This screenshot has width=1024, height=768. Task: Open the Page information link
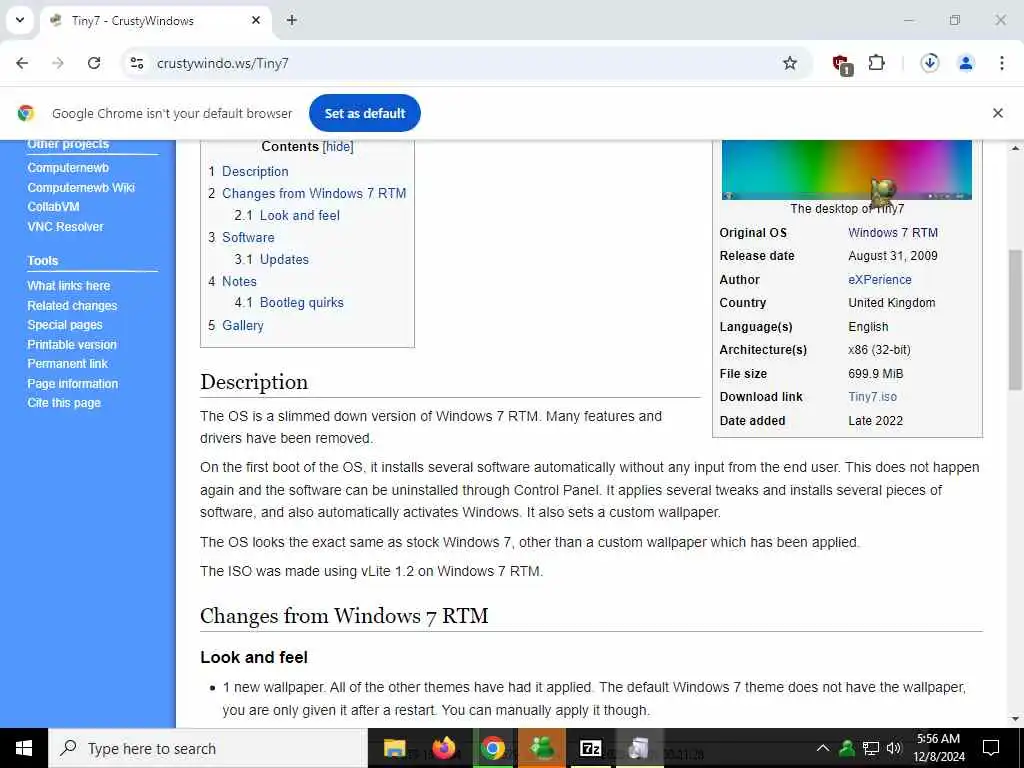[72, 383]
